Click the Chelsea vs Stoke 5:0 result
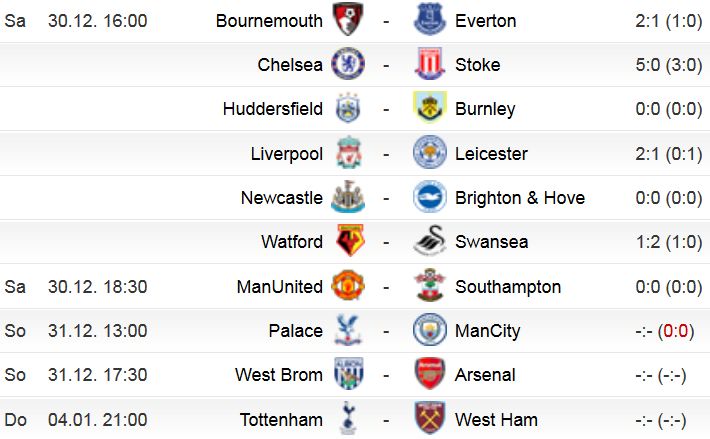710x439 pixels. [669, 65]
